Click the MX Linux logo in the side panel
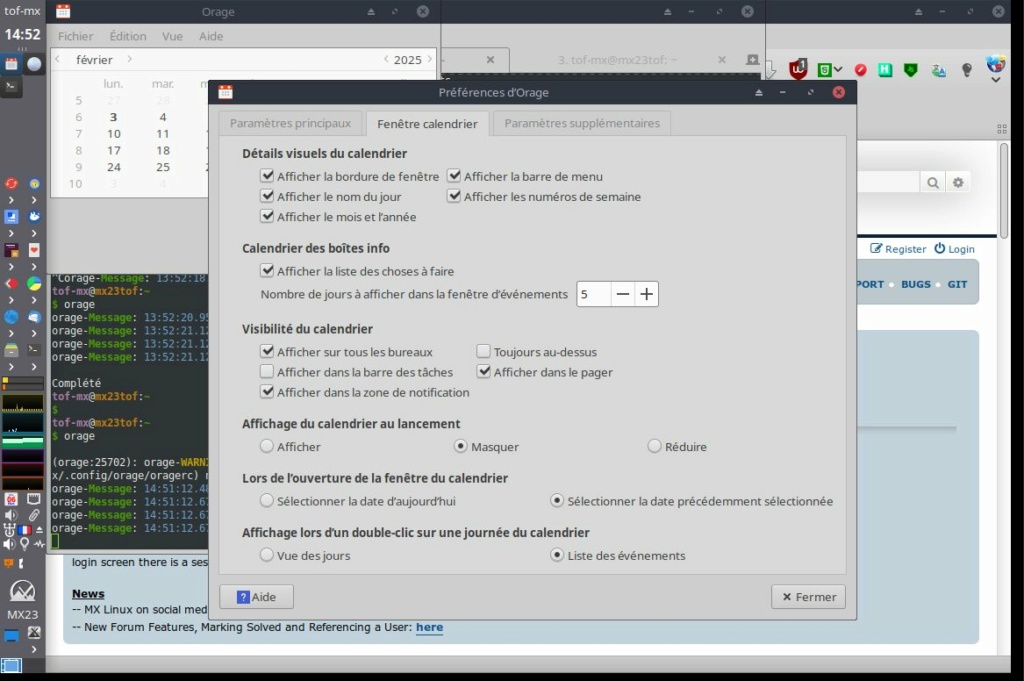 (x=22, y=591)
